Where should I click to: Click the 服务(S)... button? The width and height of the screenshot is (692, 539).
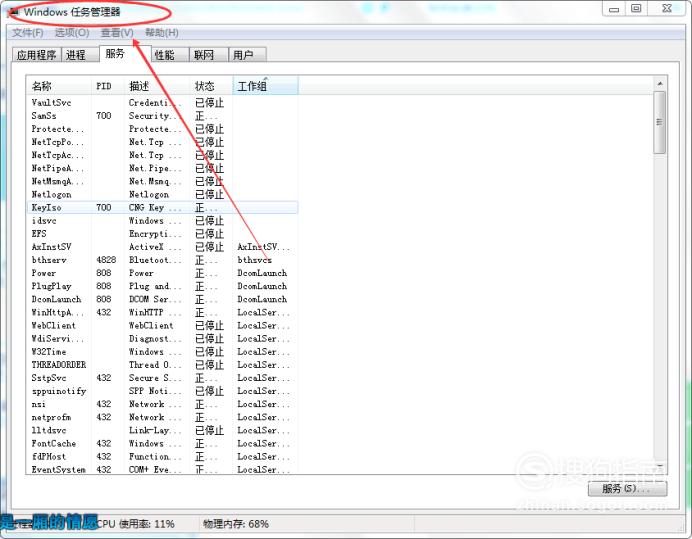[627, 489]
